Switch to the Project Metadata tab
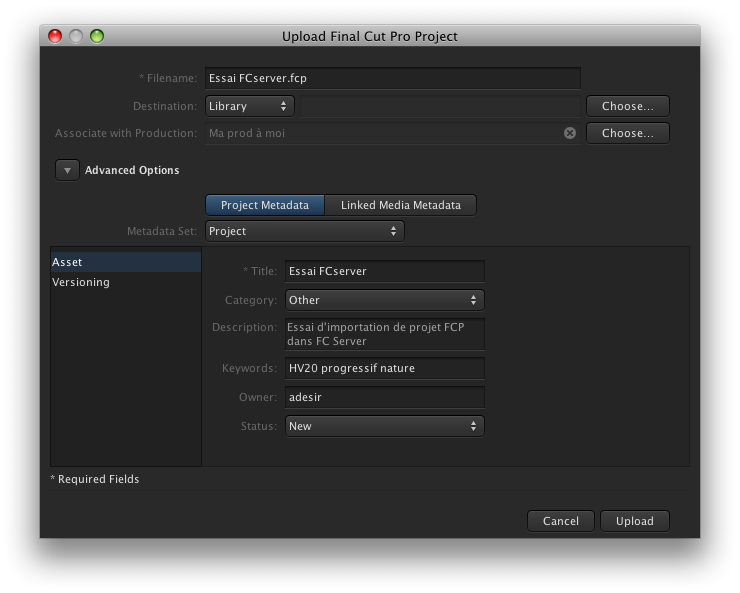The width and height of the screenshot is (740, 593). (x=265, y=205)
